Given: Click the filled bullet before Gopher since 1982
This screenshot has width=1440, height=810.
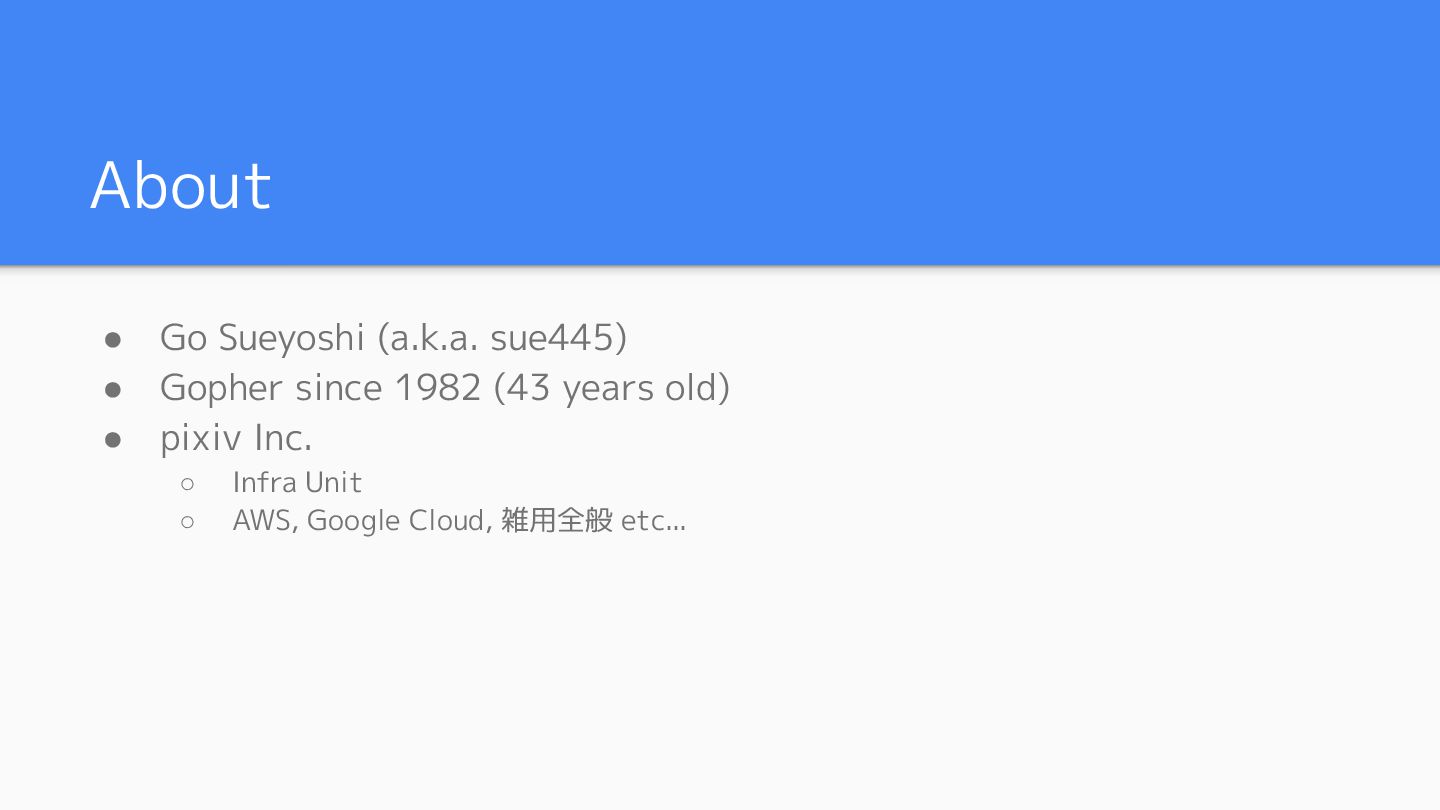Looking at the screenshot, I should coord(113,389).
